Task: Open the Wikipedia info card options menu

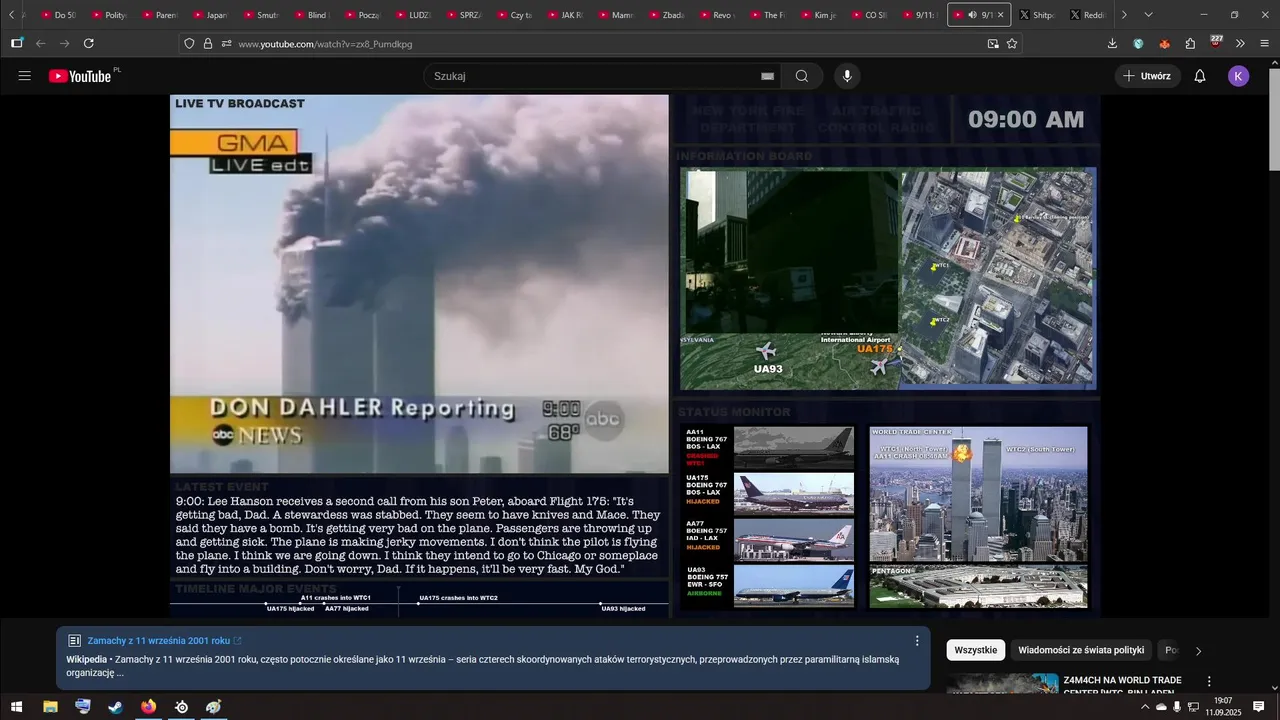Action: pyautogui.click(x=917, y=641)
